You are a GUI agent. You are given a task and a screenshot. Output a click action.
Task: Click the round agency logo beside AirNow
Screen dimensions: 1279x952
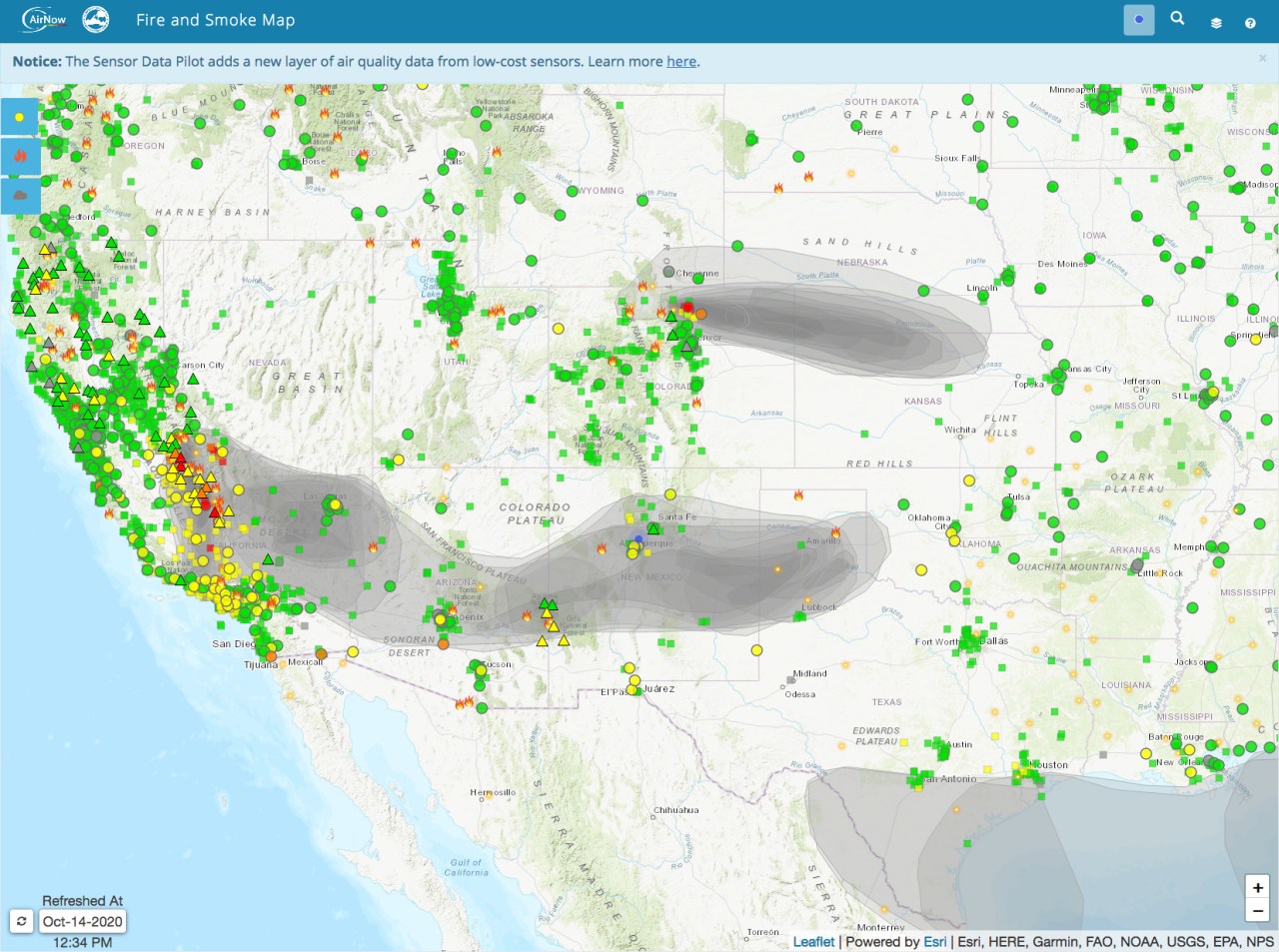pos(96,20)
